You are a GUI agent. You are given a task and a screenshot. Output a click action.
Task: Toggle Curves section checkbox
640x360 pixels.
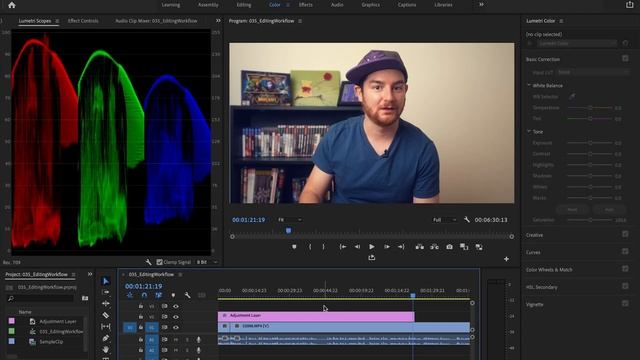pos(625,251)
